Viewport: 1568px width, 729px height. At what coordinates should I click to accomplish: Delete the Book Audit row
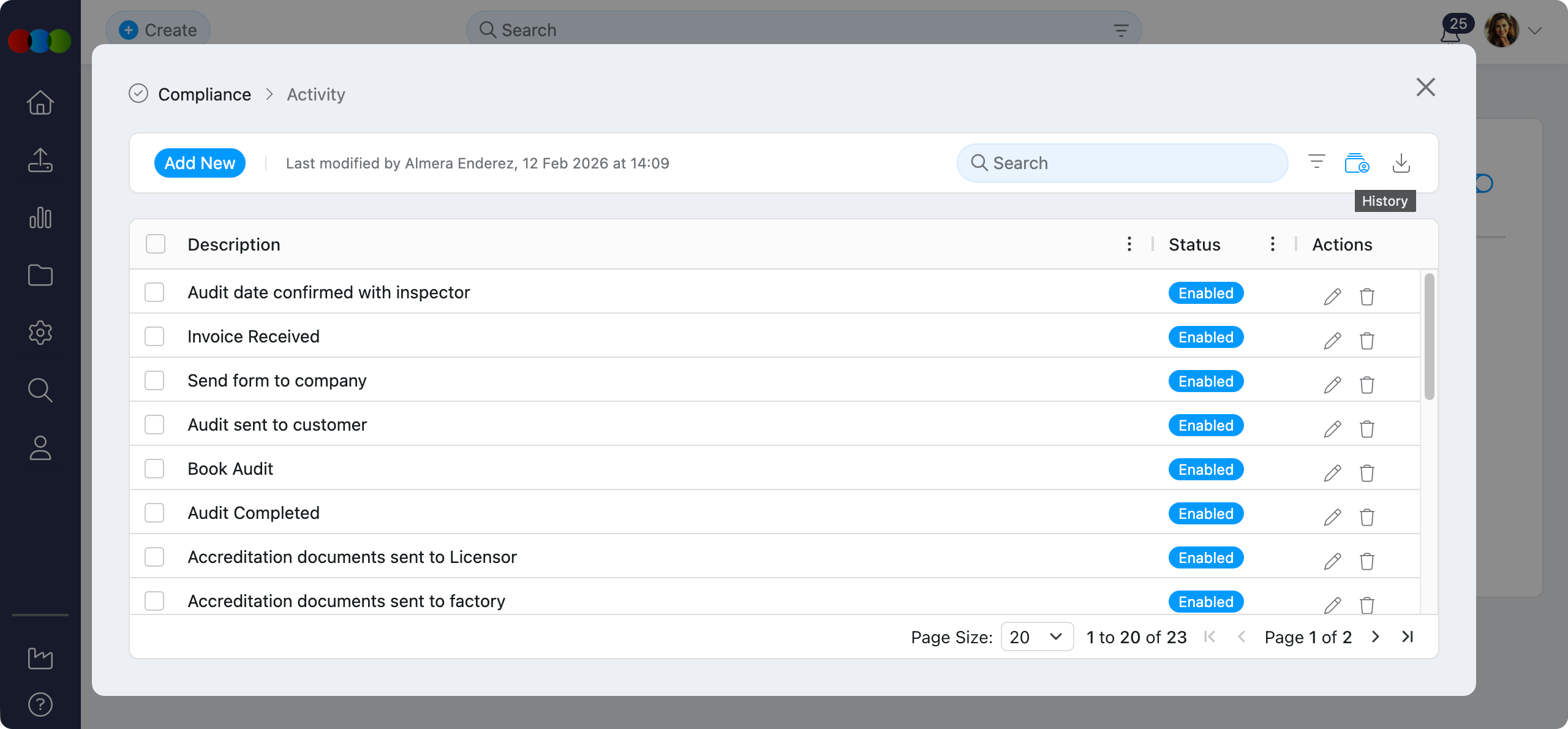click(1366, 473)
